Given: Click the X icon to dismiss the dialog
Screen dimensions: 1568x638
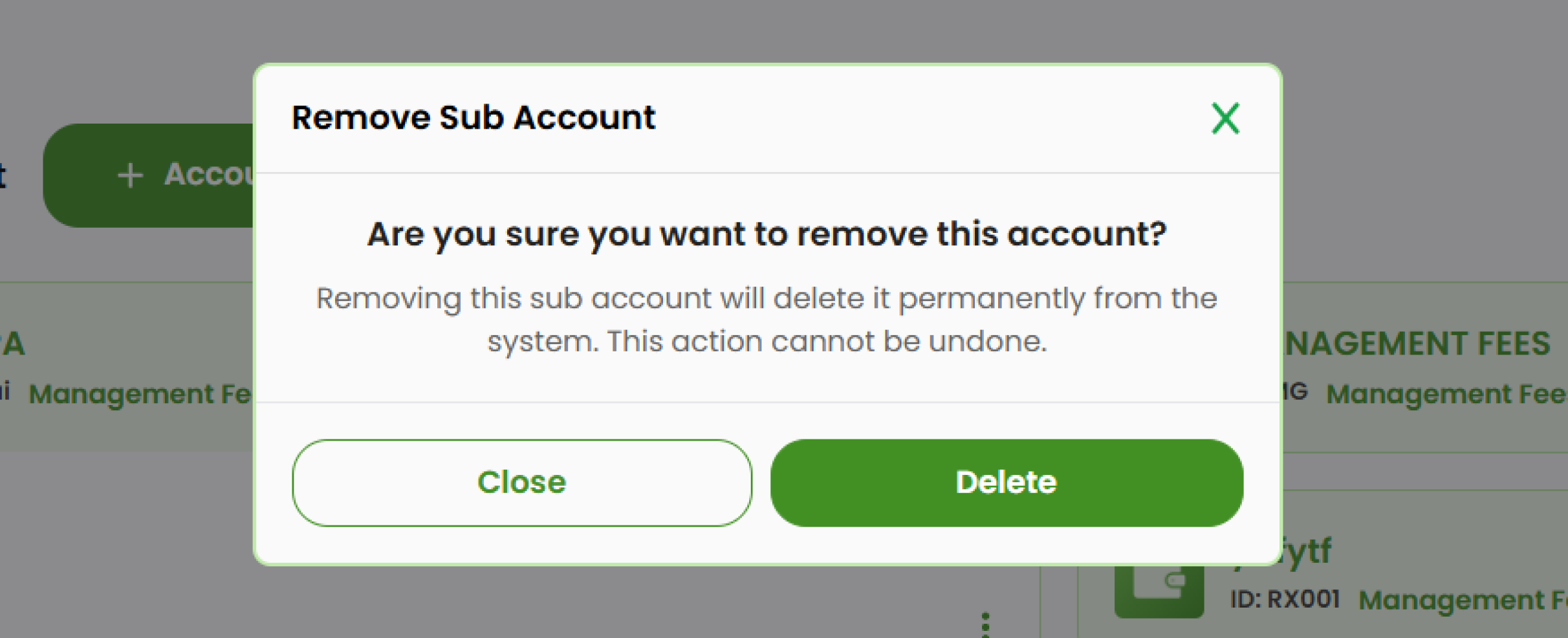Looking at the screenshot, I should click(x=1225, y=118).
